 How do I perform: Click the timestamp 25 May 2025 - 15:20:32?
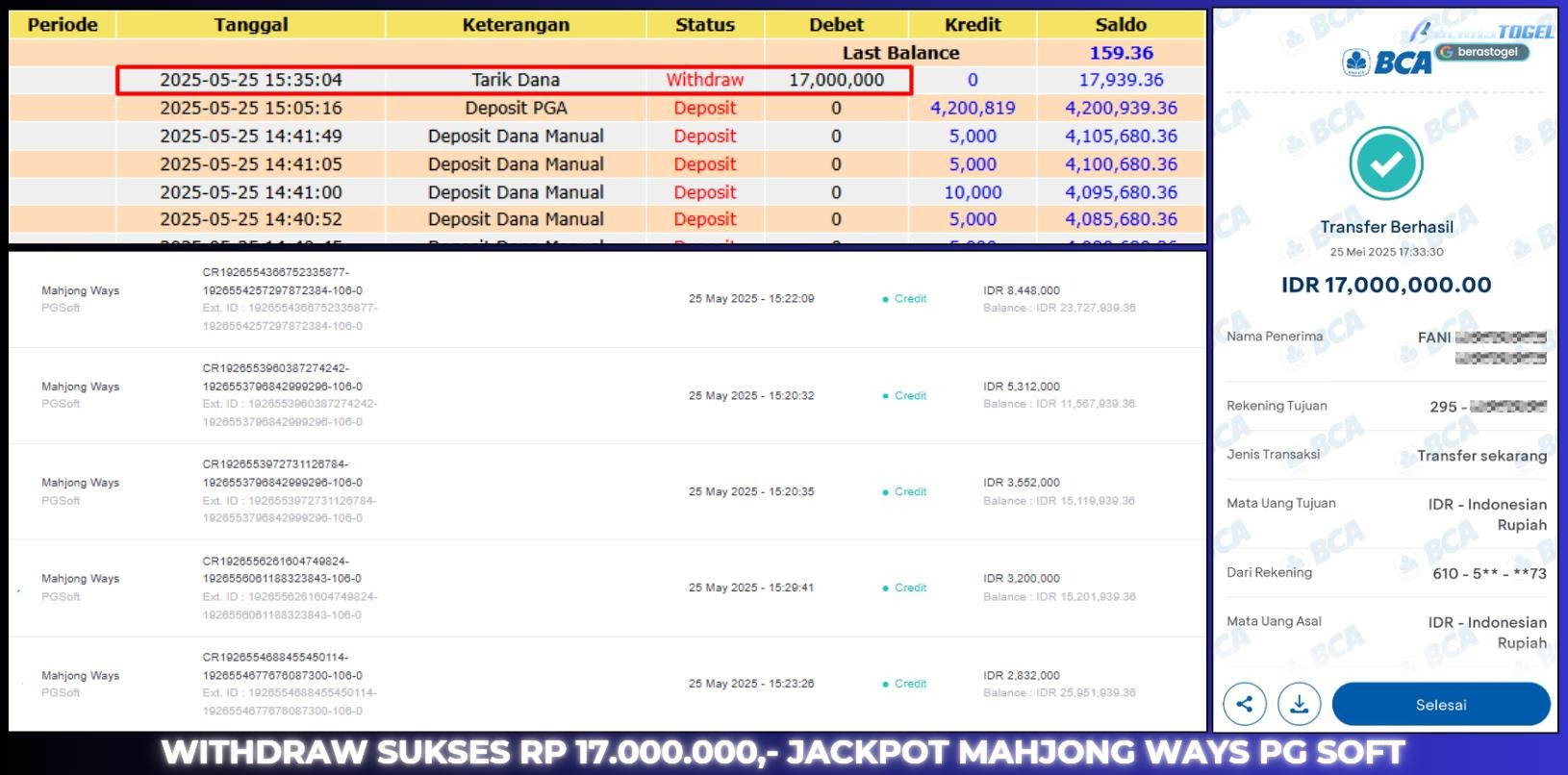coord(751,395)
